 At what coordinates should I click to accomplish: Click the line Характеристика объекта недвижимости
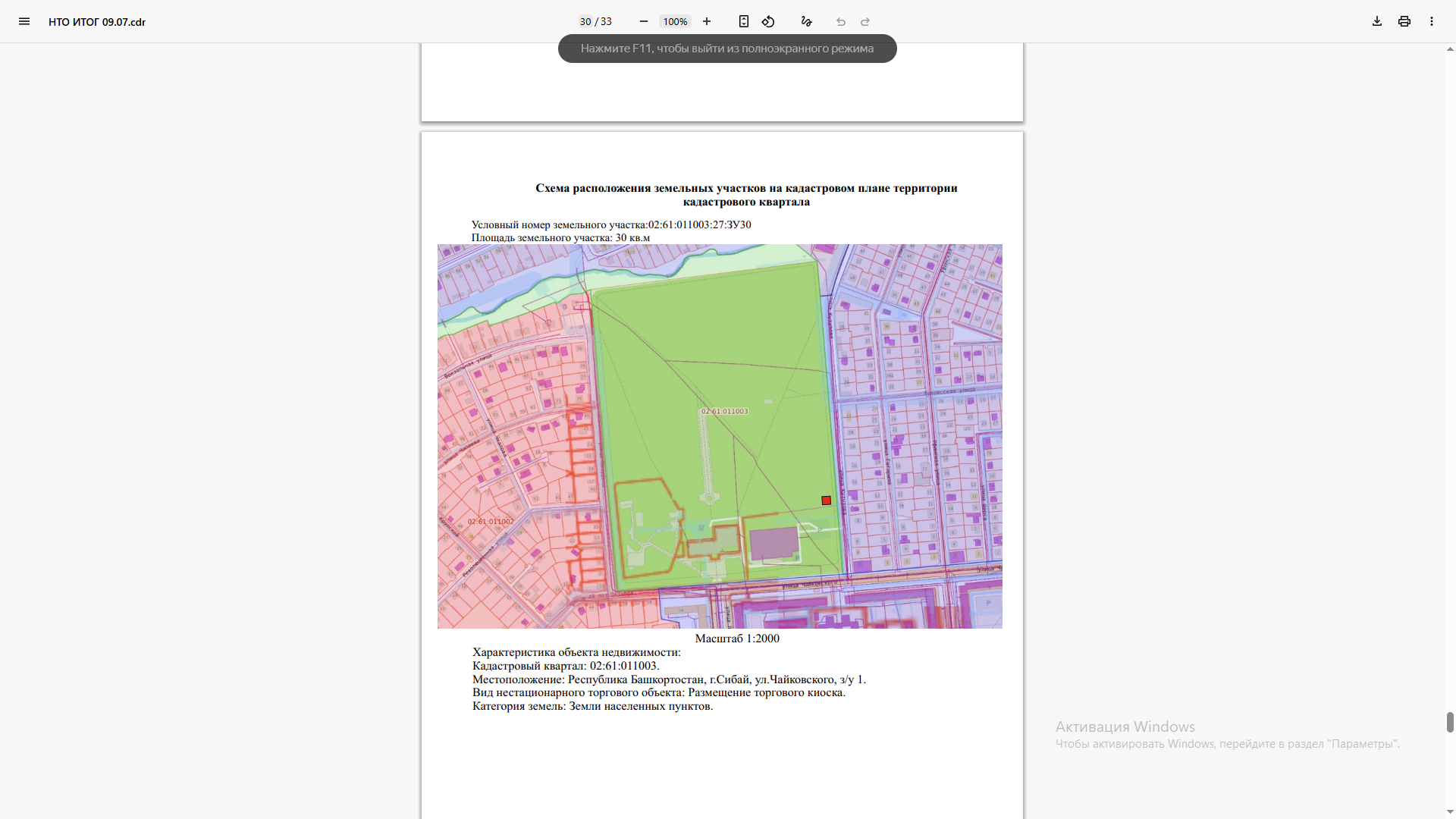pyautogui.click(x=576, y=652)
